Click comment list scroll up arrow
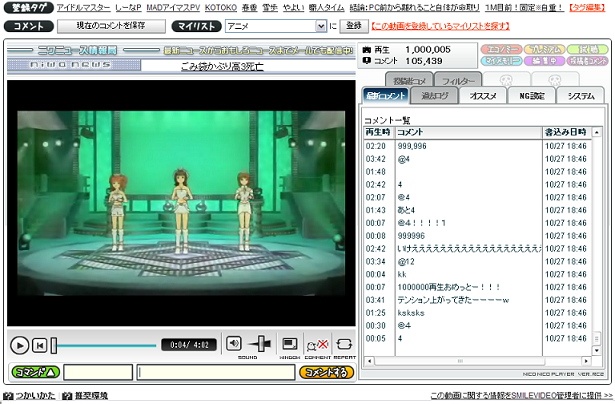Image resolution: width=615 pixels, height=404 pixels. [x=597, y=133]
